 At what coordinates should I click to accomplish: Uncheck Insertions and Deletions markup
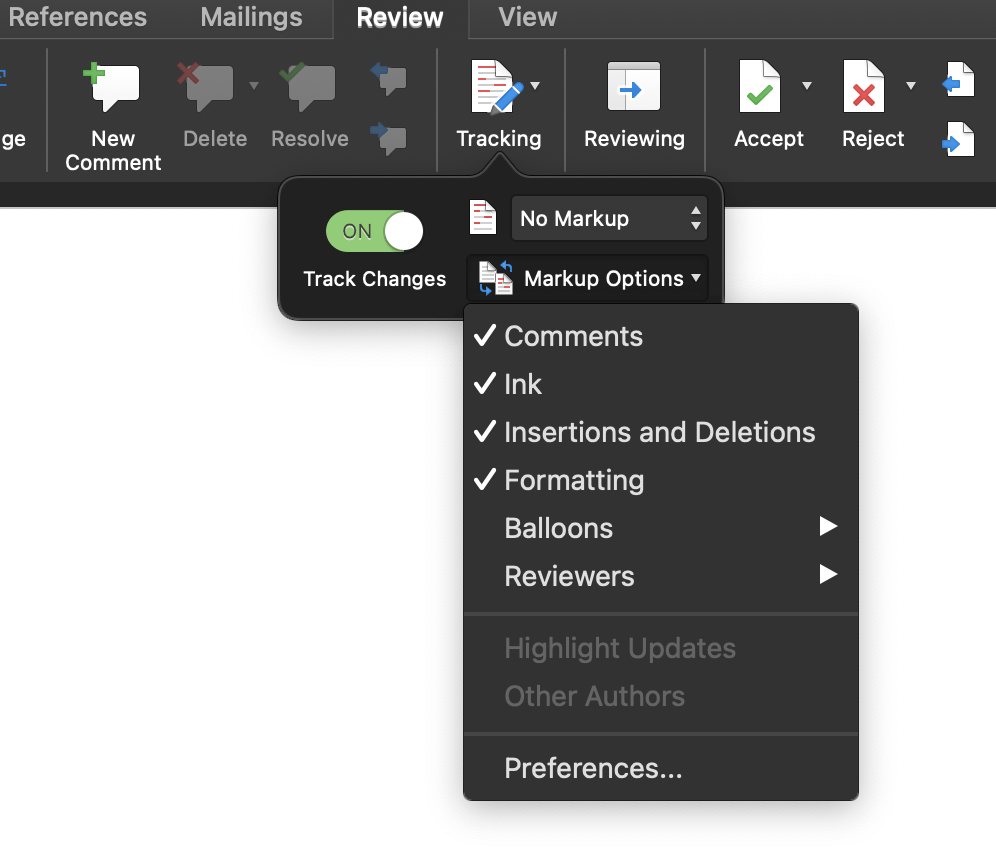pyautogui.click(x=659, y=432)
